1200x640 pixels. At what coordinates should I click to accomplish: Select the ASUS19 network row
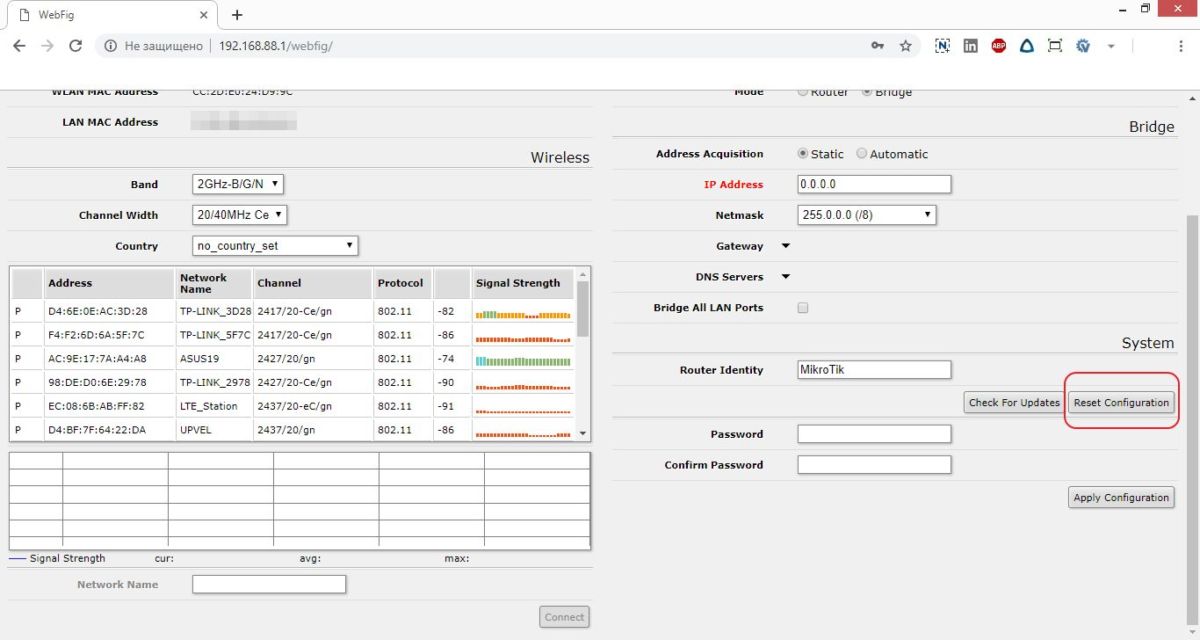[293, 358]
